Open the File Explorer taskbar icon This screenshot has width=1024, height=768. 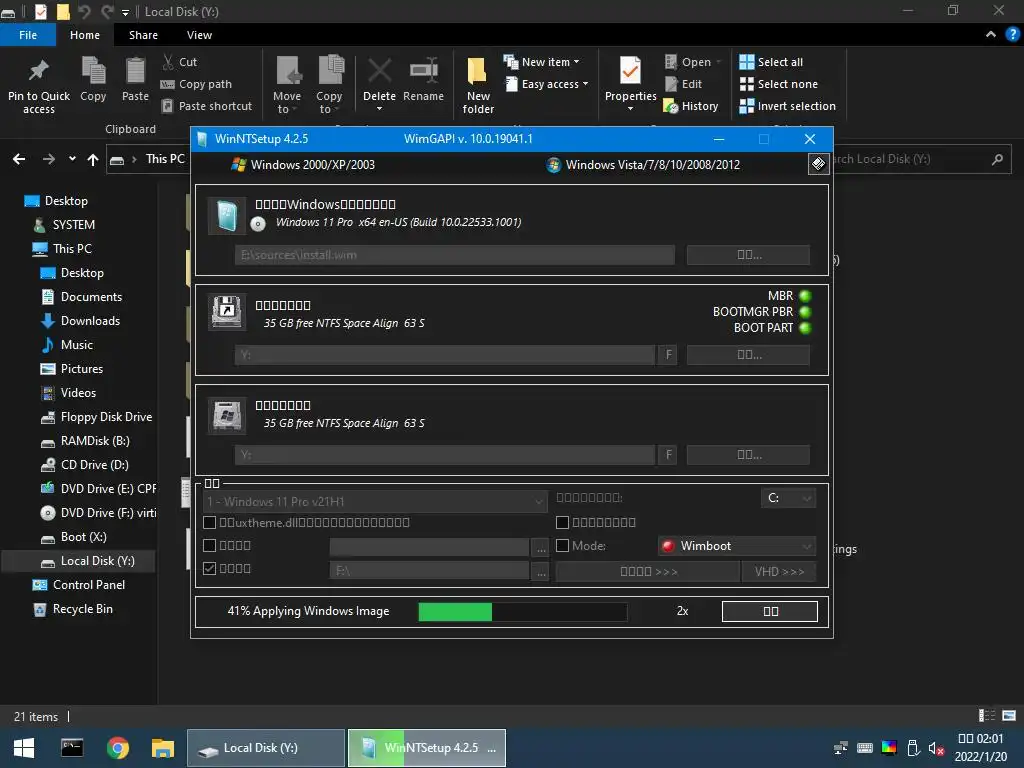[163, 748]
